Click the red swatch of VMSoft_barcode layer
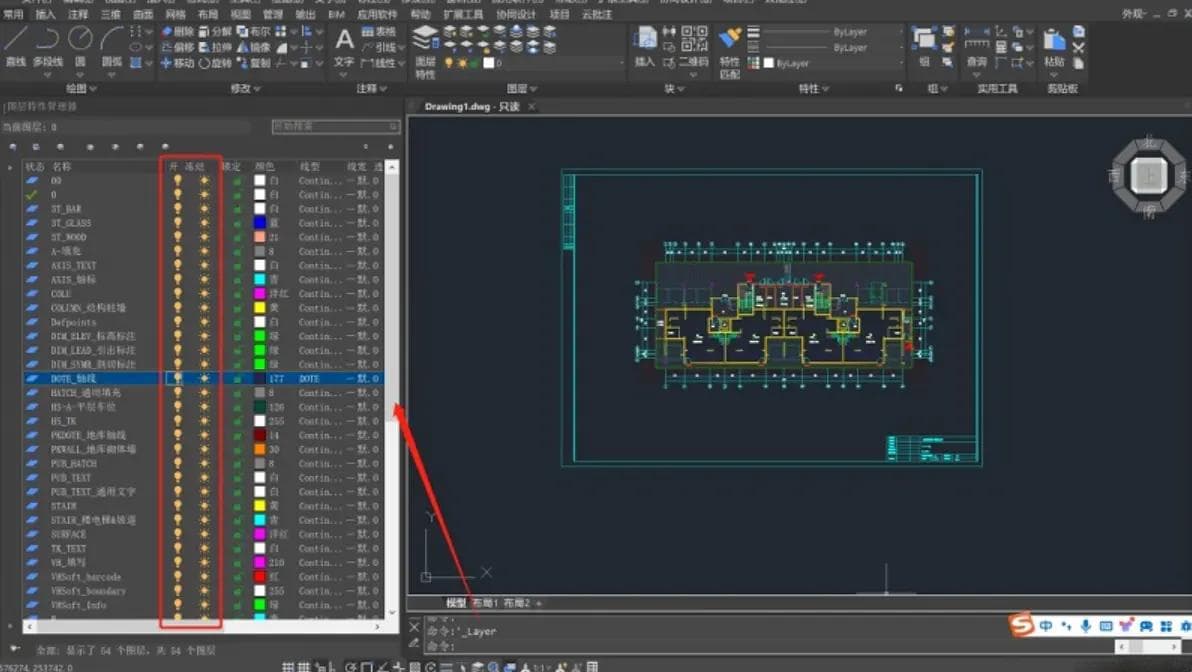1192x672 pixels. 259,576
